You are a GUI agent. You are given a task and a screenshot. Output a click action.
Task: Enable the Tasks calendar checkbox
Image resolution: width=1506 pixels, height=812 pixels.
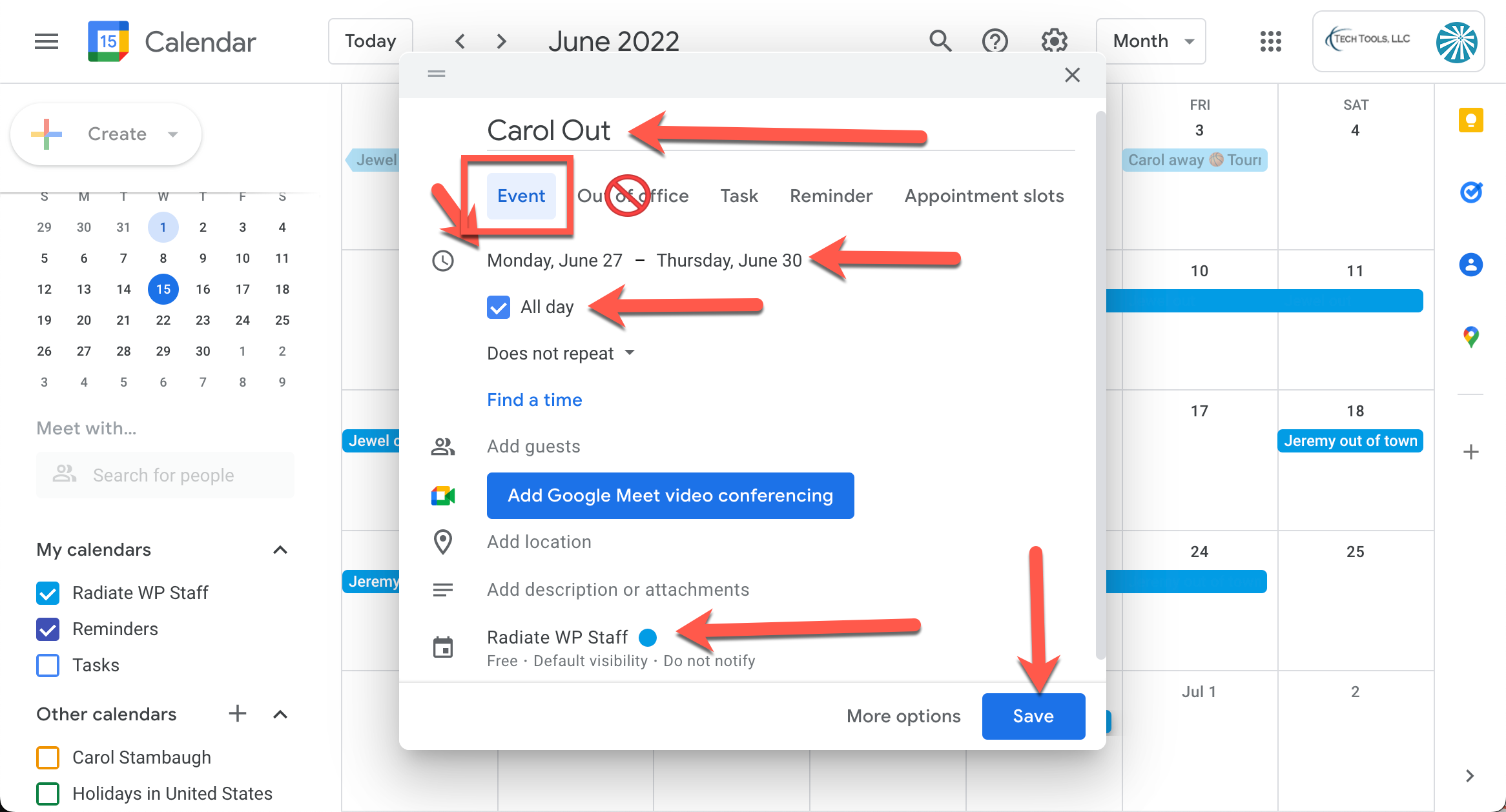click(x=48, y=665)
